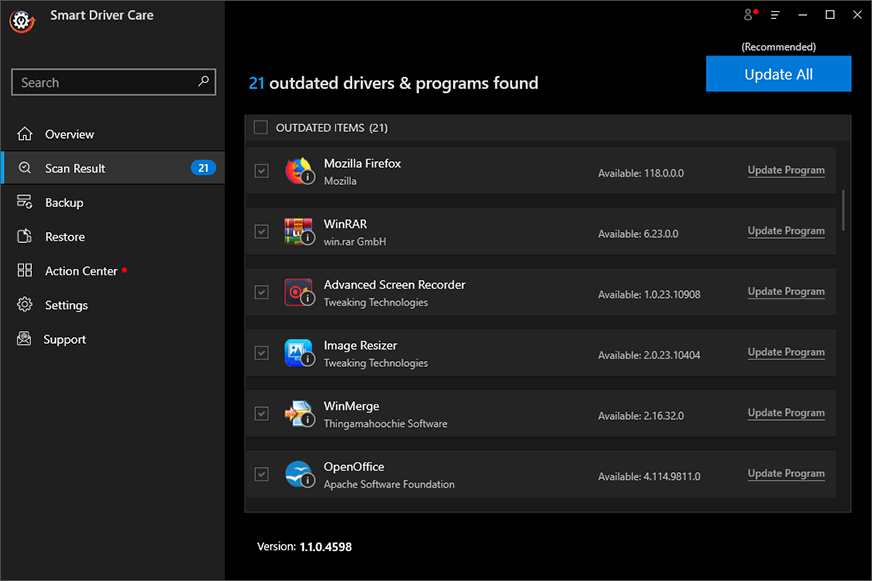The image size is (872, 581).
Task: Uncheck the Mozilla Firefox checkbox
Action: click(x=261, y=171)
